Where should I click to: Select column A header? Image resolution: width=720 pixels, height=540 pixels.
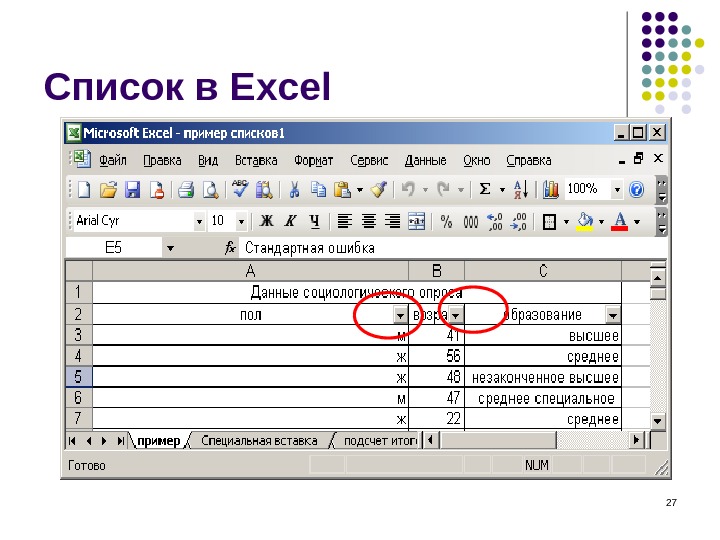251,271
